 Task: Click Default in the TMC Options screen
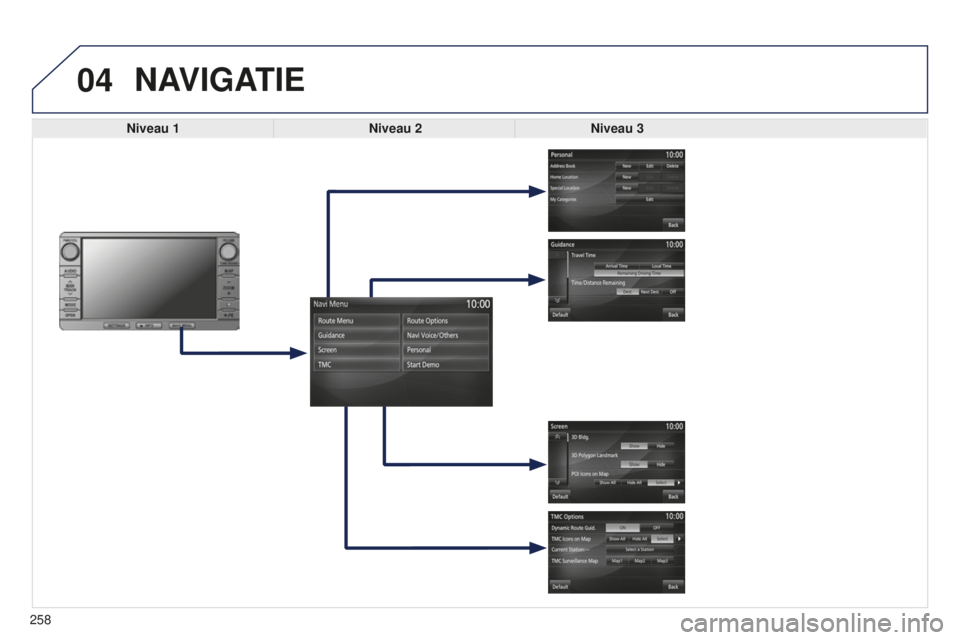(560, 586)
